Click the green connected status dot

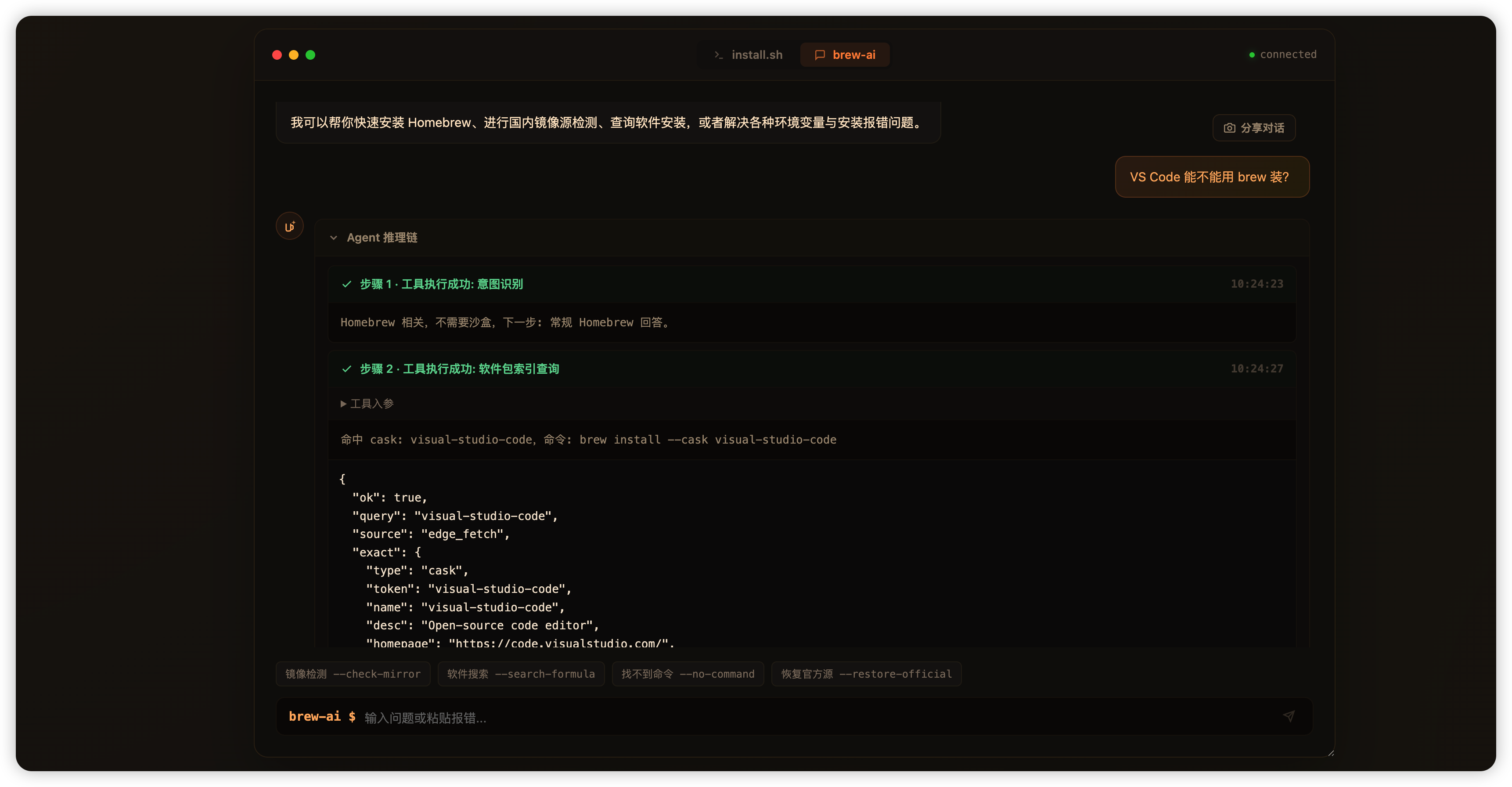[x=1252, y=54]
